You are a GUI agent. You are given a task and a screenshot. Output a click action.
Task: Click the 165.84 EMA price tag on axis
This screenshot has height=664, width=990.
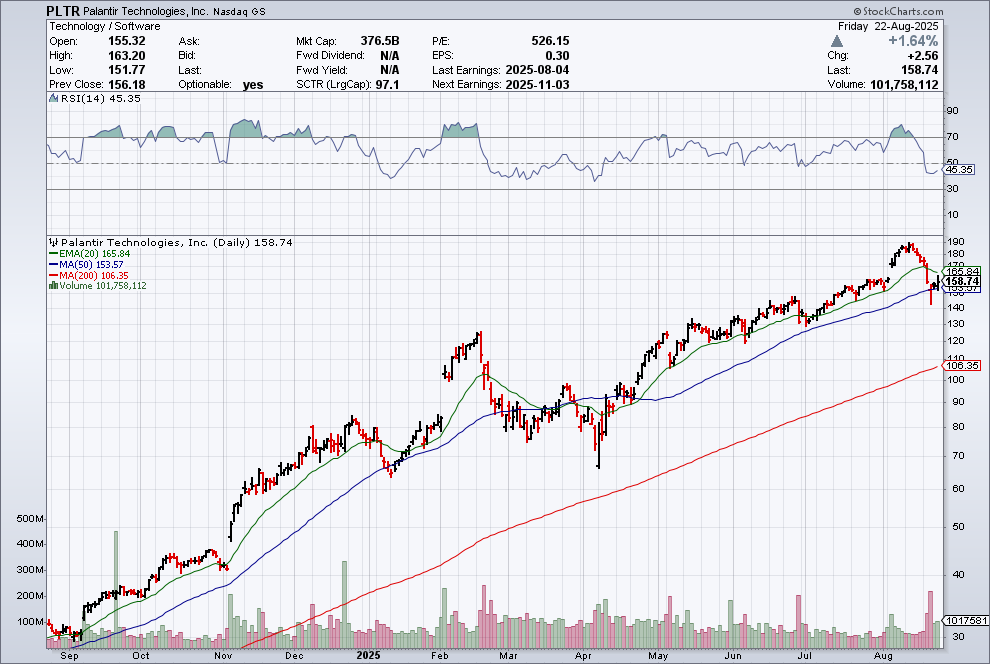[963, 271]
